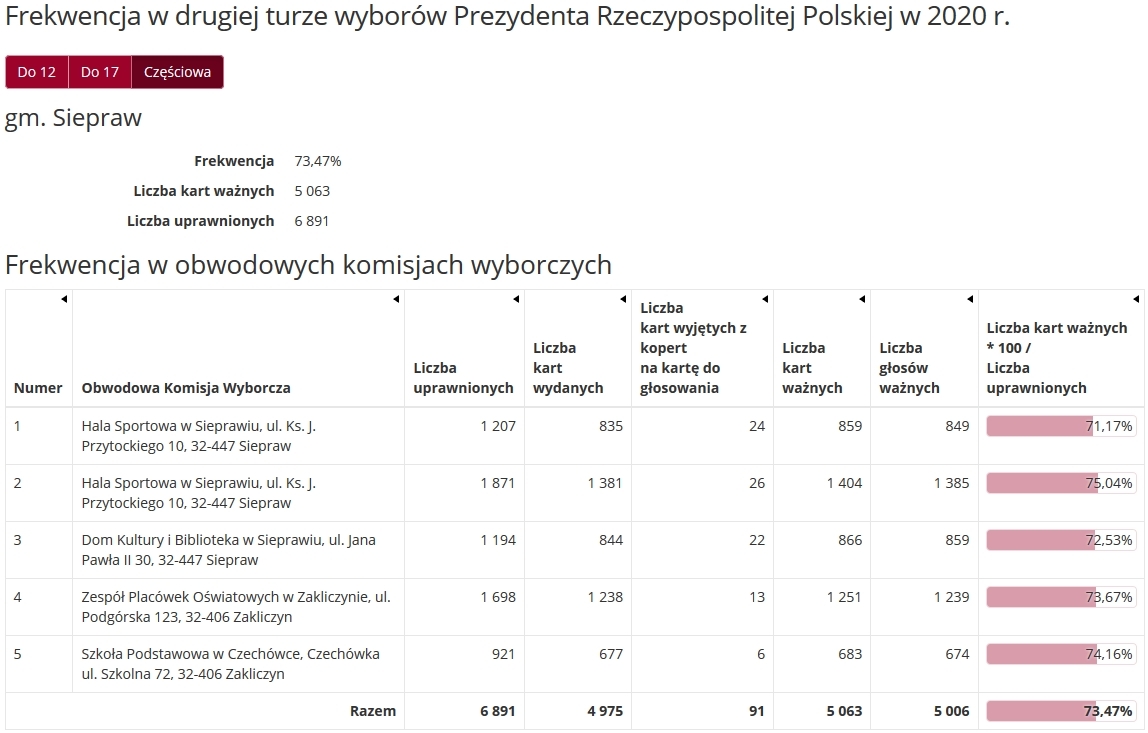This screenshot has height=733, width=1148.
Task: Select the Częściowa turnout tab
Action: point(177,72)
